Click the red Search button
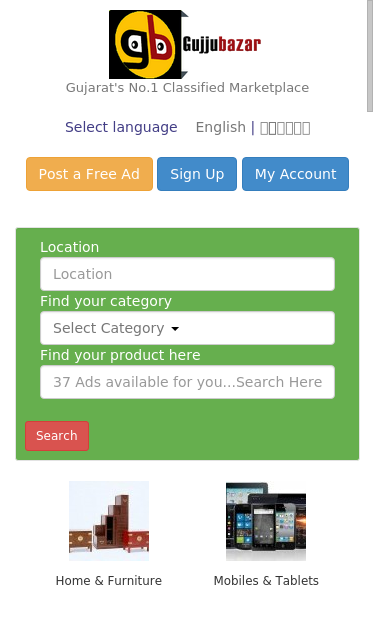The height and width of the screenshot is (627, 375). point(57,436)
